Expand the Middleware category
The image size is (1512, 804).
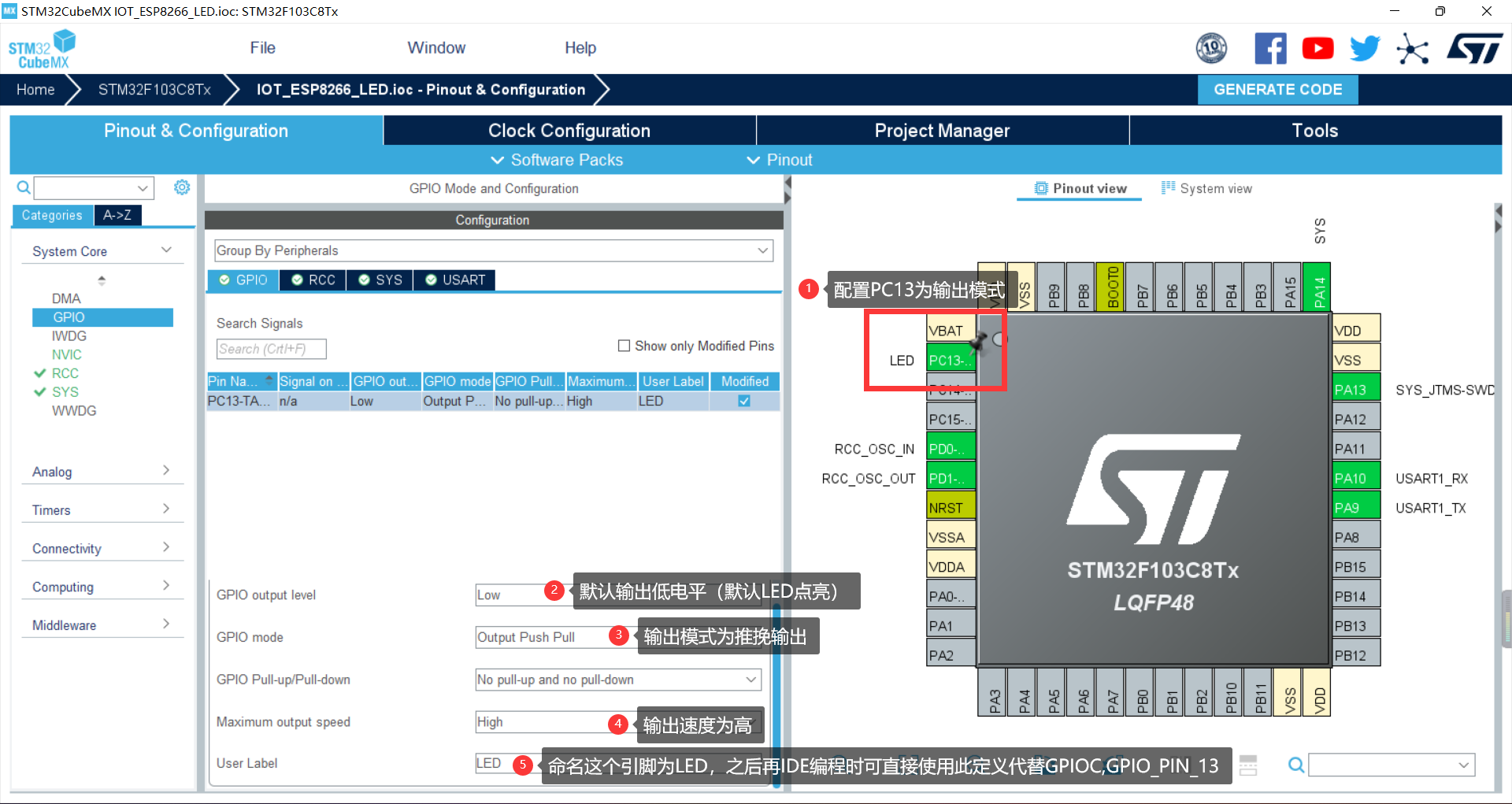coord(102,625)
